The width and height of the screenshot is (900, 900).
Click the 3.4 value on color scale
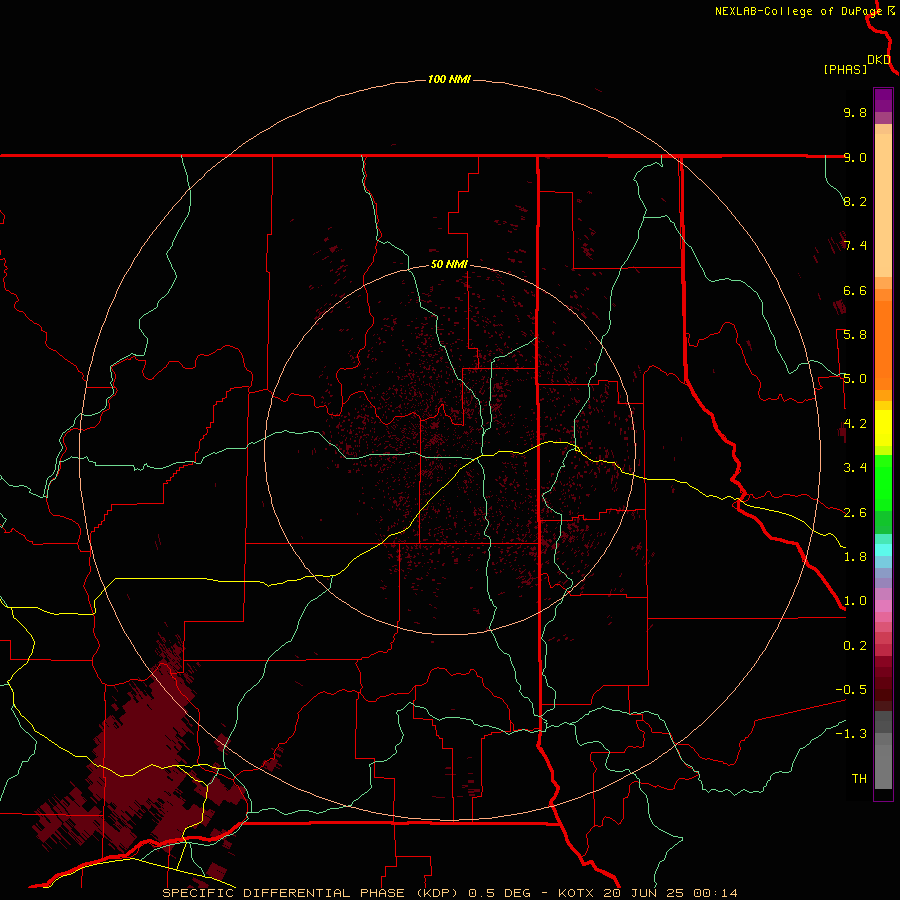[x=855, y=468]
